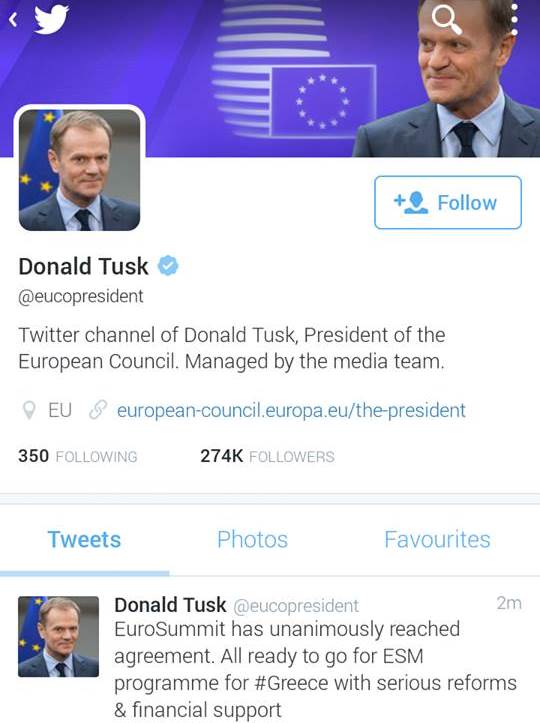Open search with the magnifier icon
The height and width of the screenshot is (723, 540).
pos(446,20)
